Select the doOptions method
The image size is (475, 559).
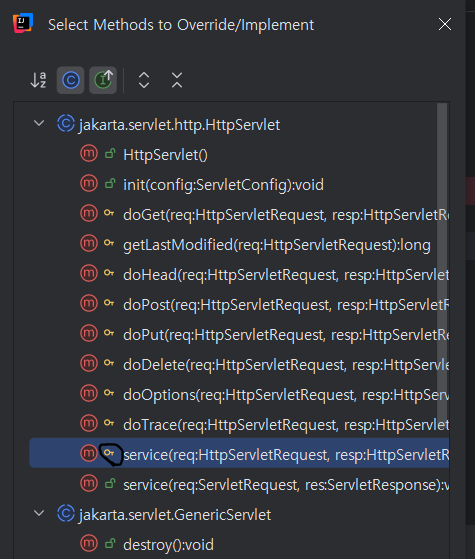tap(231, 394)
